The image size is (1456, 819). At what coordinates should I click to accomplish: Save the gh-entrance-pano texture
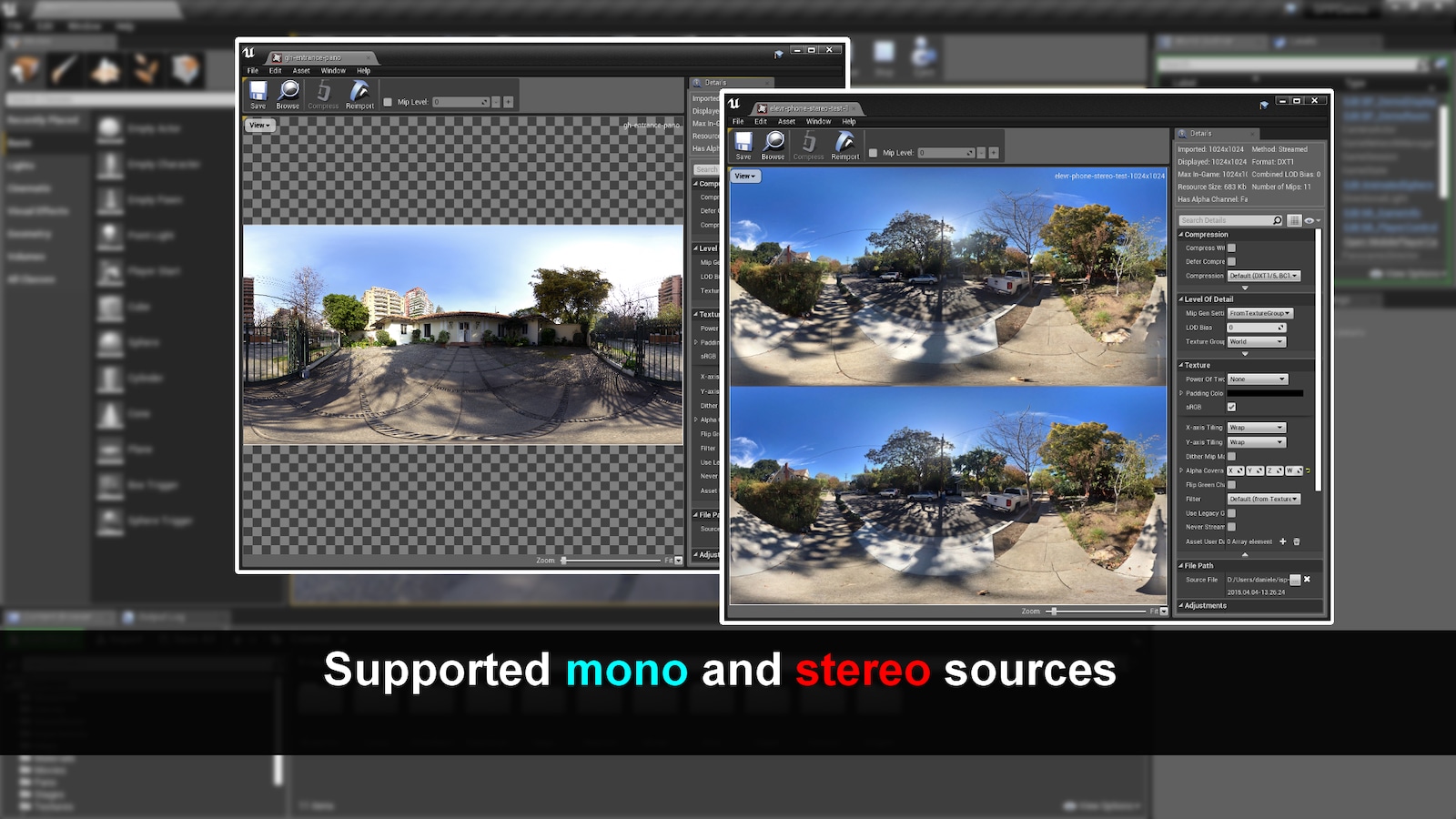pos(258,93)
